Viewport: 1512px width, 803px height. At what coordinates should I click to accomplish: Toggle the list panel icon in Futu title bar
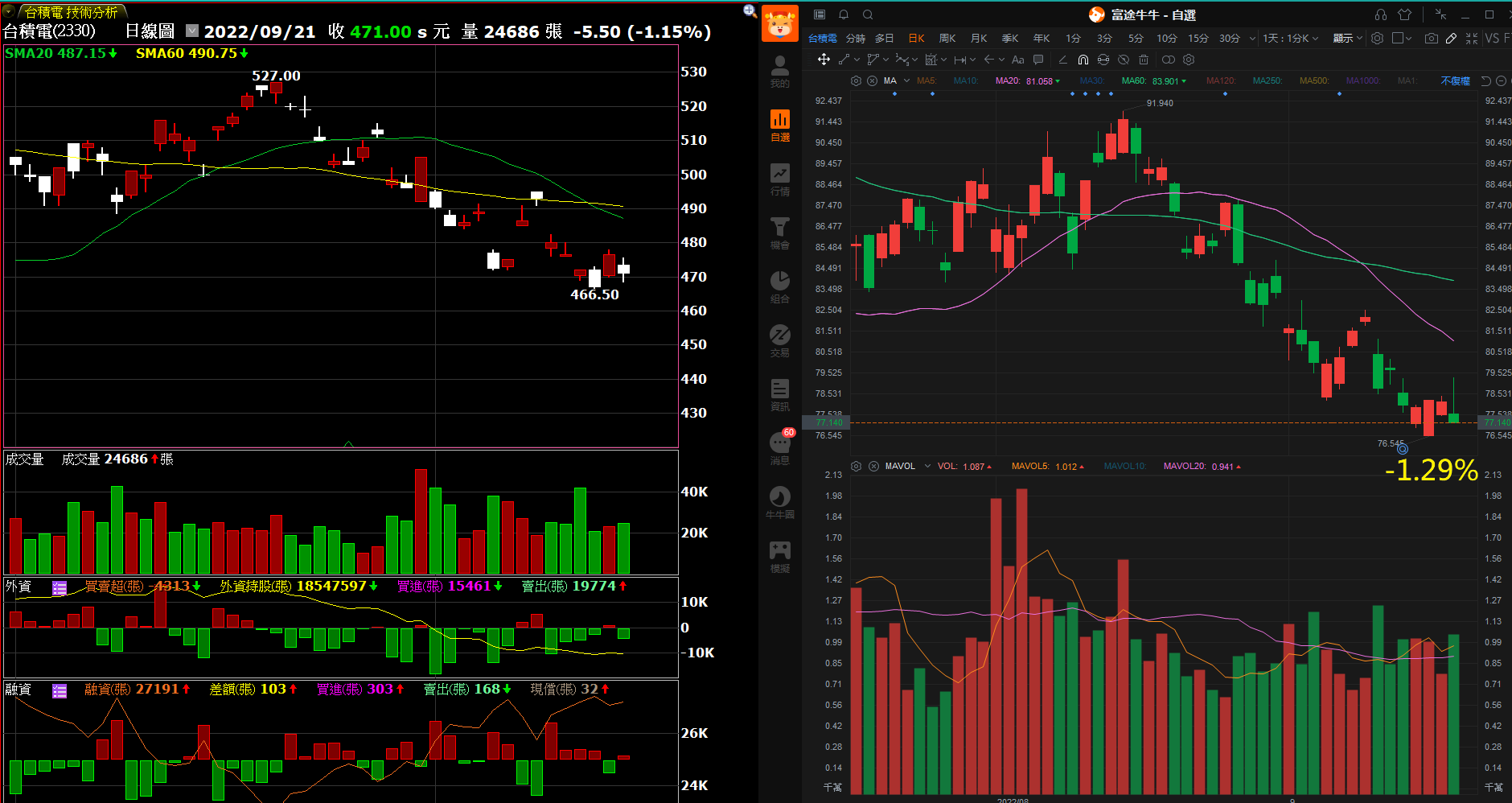point(820,14)
